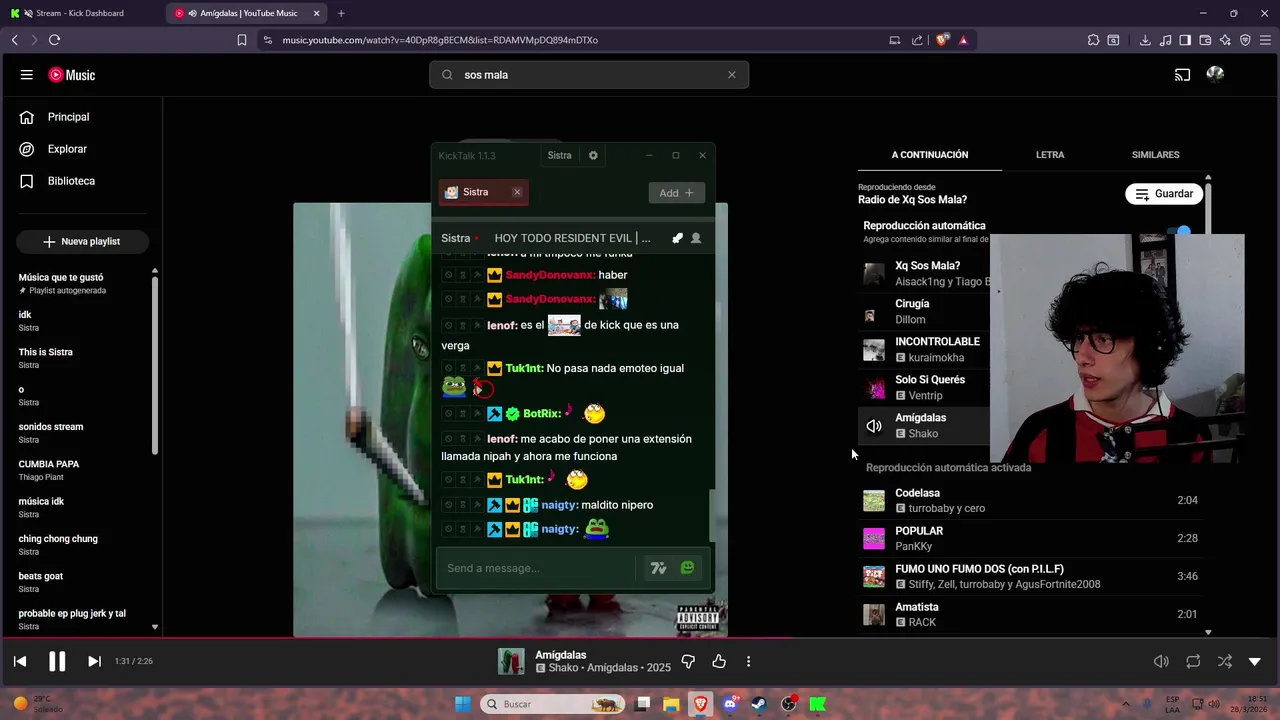Screen dimensions: 1280x720
Task: Save queue with Guardar button
Action: [1164, 194]
